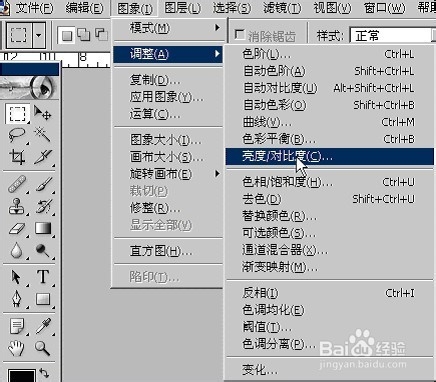Screen dimensions: 436x382
Task: Choose 反相(I) adjustment
Action: [x=330, y=293]
